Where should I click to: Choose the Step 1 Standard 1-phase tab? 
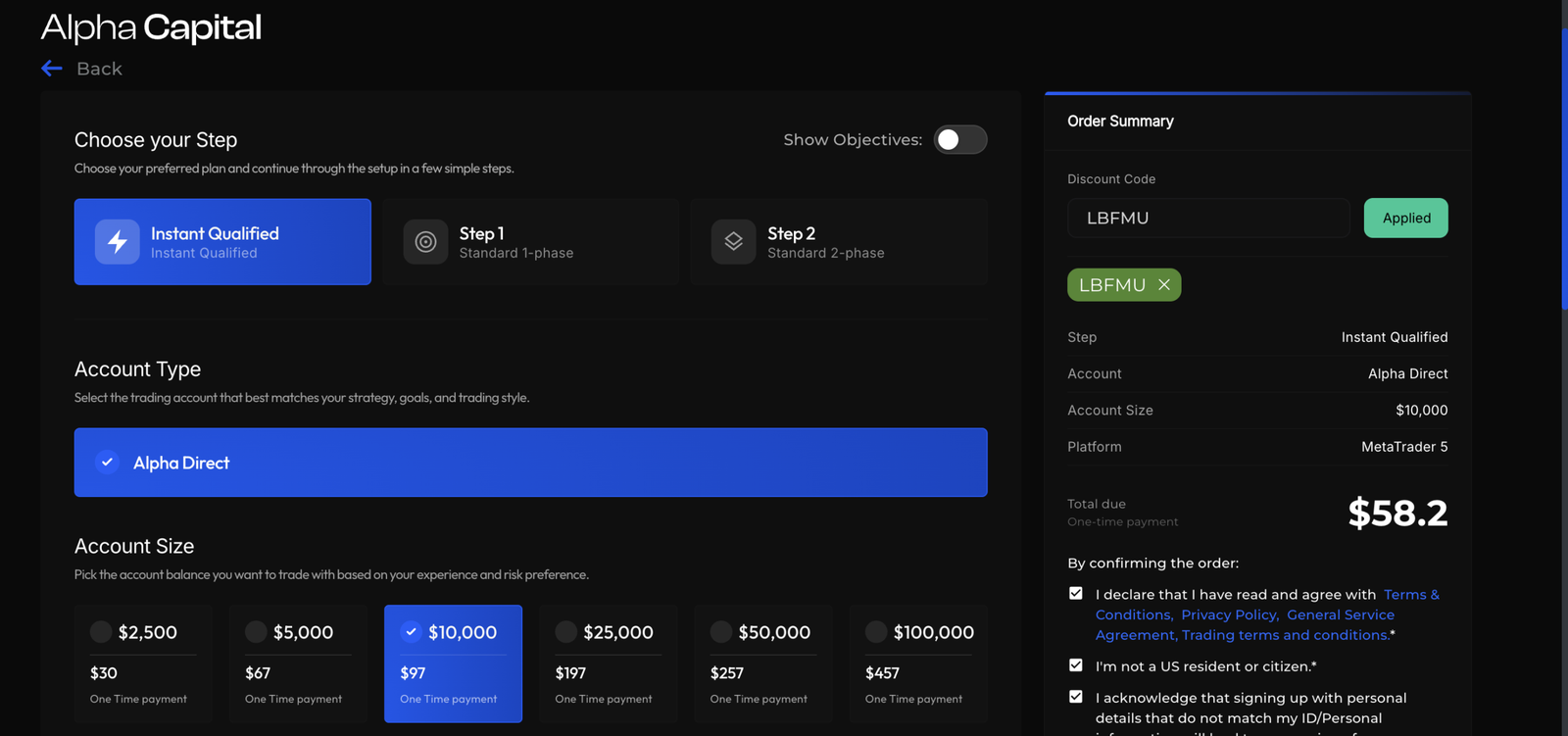coord(530,242)
